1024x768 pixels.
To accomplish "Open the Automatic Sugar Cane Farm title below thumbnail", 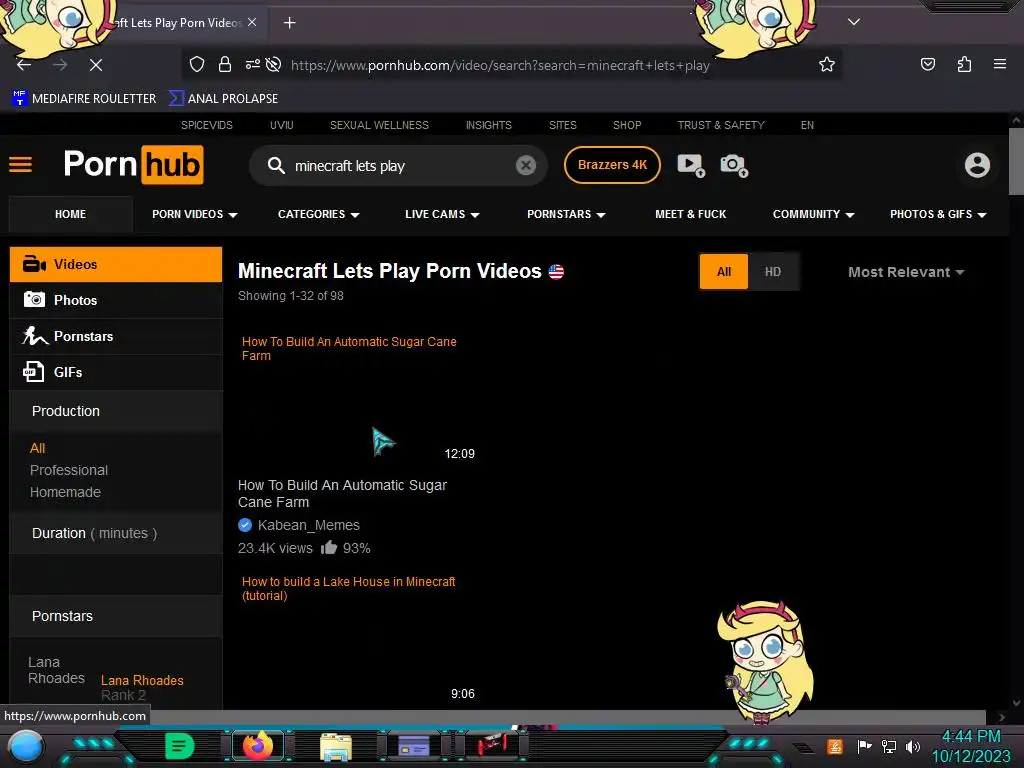I will 342,494.
